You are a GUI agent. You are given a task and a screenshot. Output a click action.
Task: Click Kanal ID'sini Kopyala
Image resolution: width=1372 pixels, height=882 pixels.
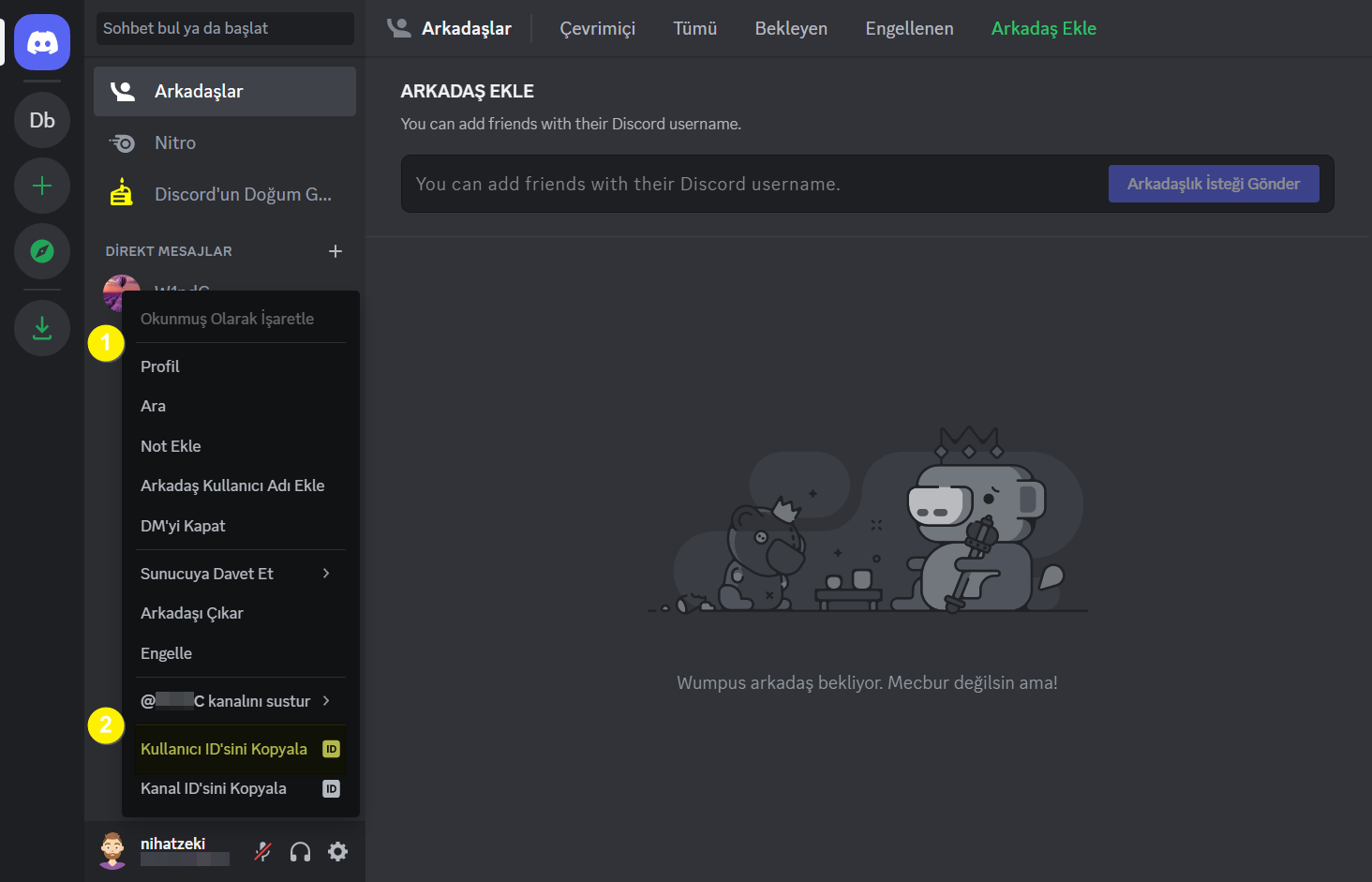[241, 788]
